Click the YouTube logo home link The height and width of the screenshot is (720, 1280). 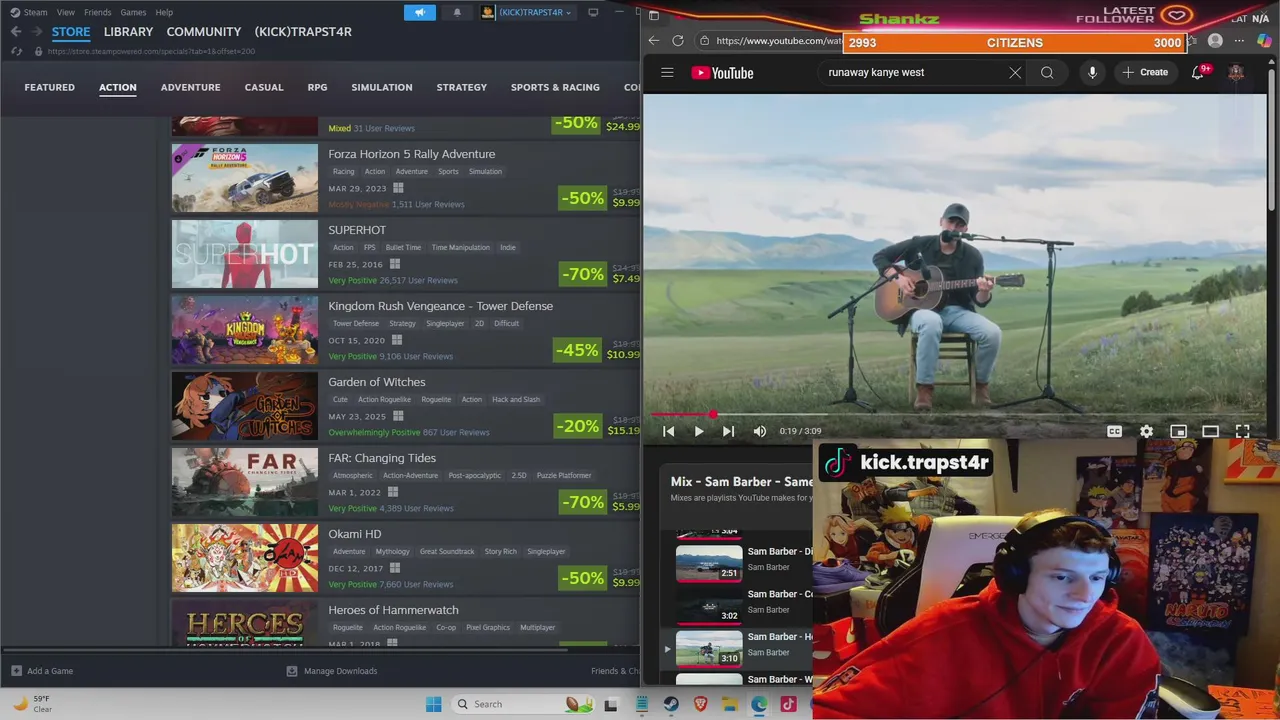[x=722, y=72]
